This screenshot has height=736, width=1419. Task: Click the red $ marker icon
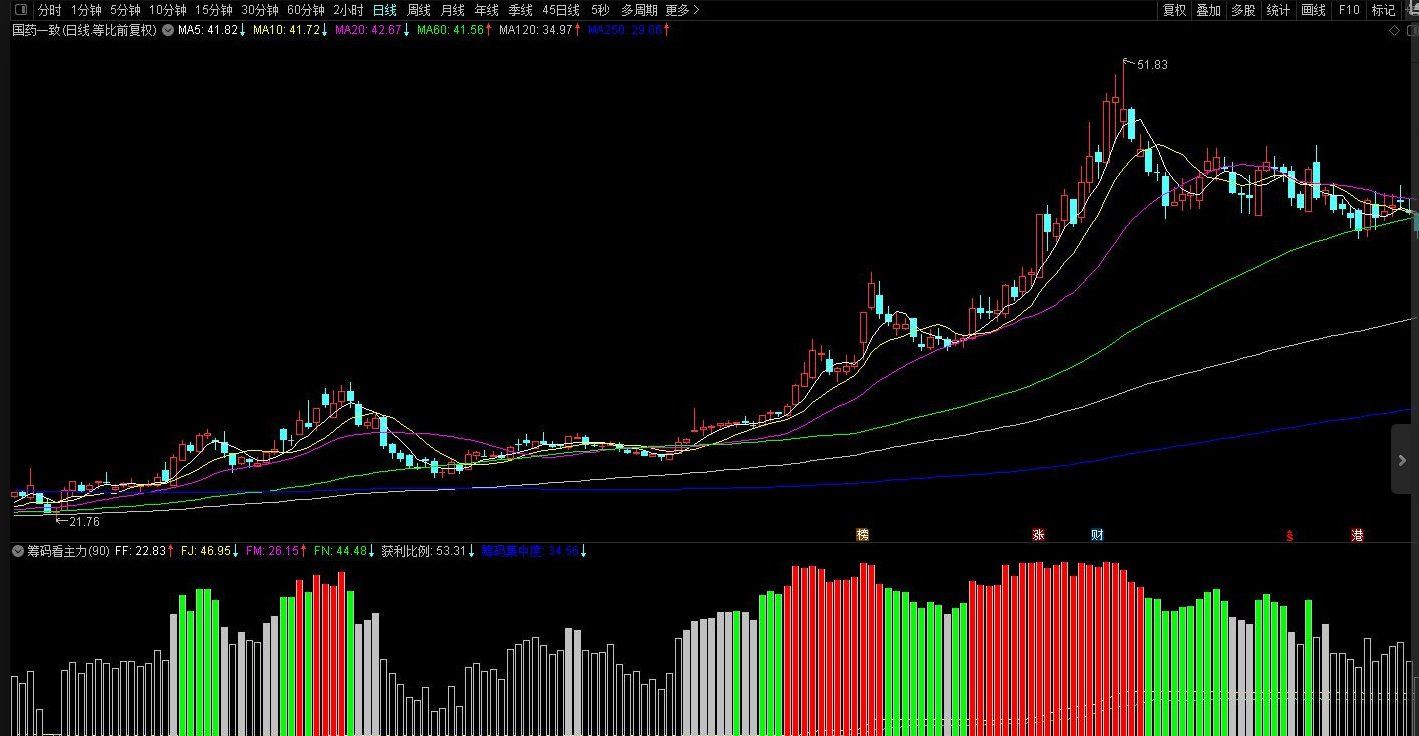(x=1290, y=535)
